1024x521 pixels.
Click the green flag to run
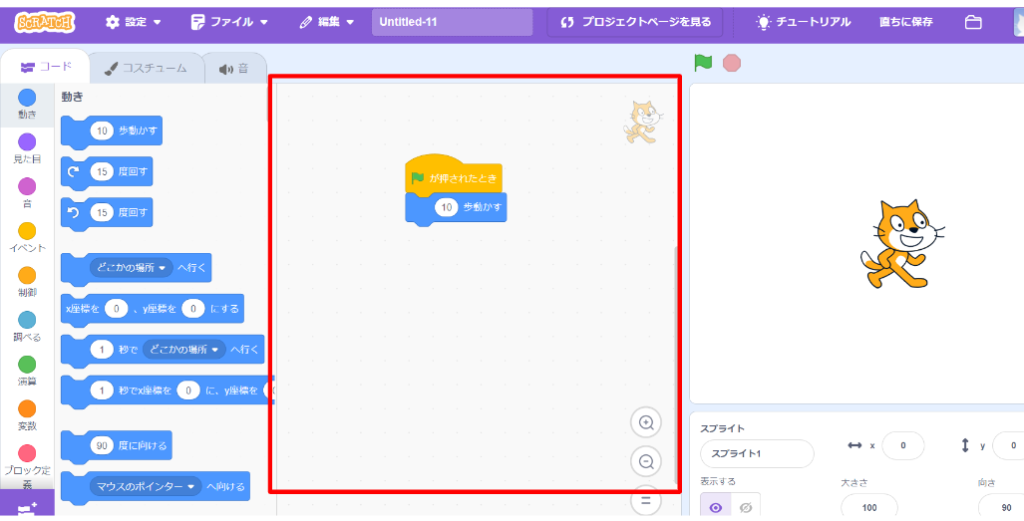(x=703, y=63)
